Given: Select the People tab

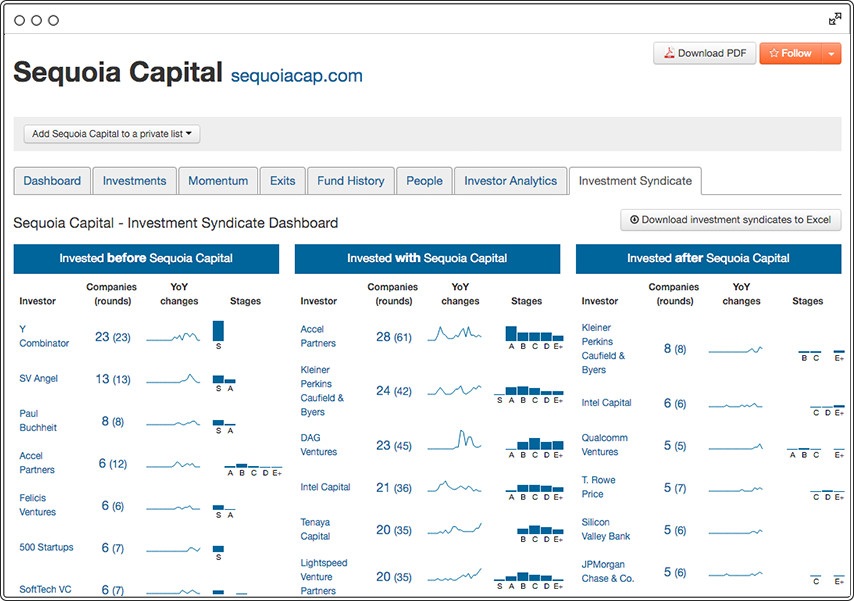Looking at the screenshot, I should [424, 181].
